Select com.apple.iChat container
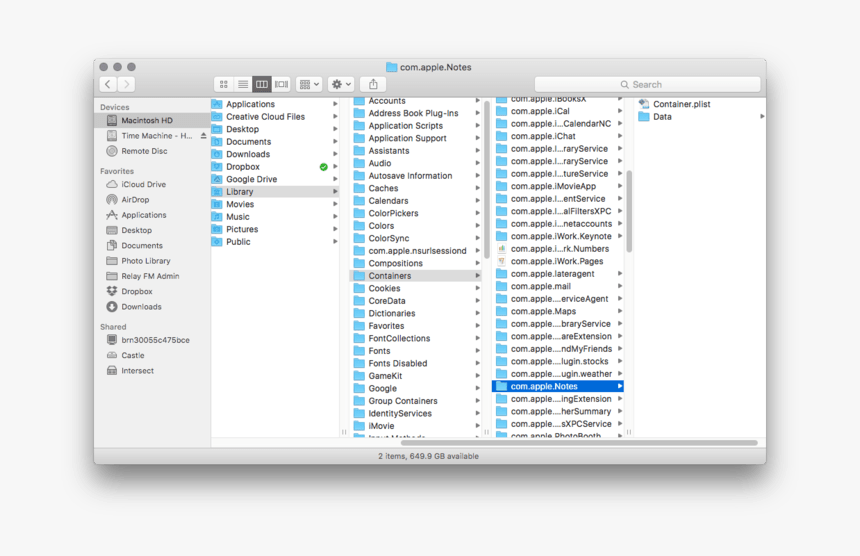 pyautogui.click(x=558, y=136)
